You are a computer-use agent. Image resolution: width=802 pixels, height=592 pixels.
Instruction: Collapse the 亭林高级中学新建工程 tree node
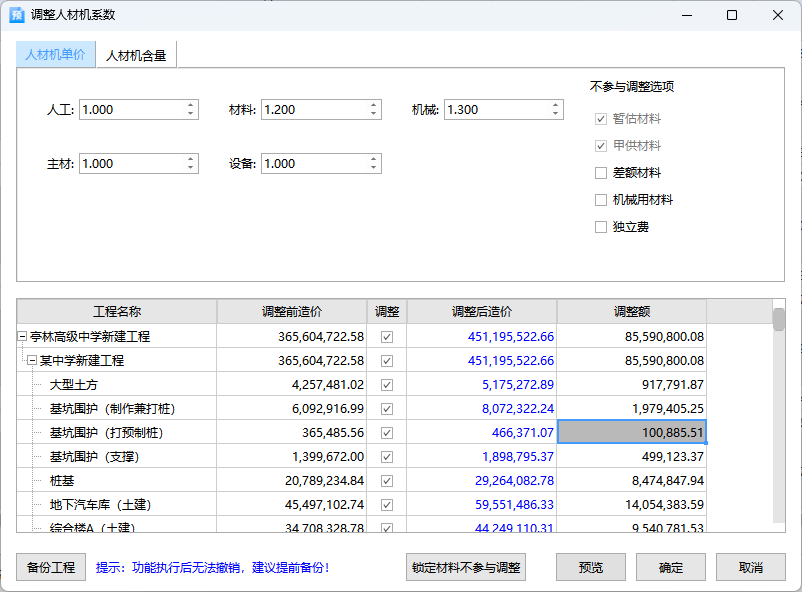pos(23,337)
